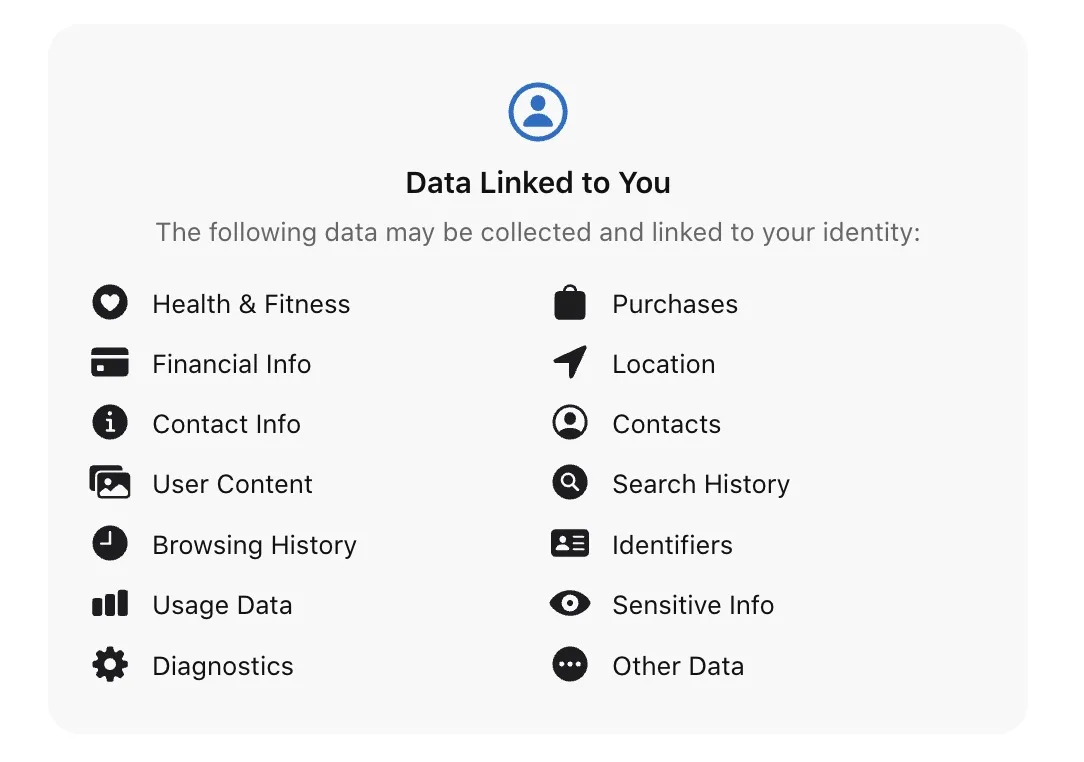
Task: Click the Diagnostics gear icon
Action: coord(110,665)
